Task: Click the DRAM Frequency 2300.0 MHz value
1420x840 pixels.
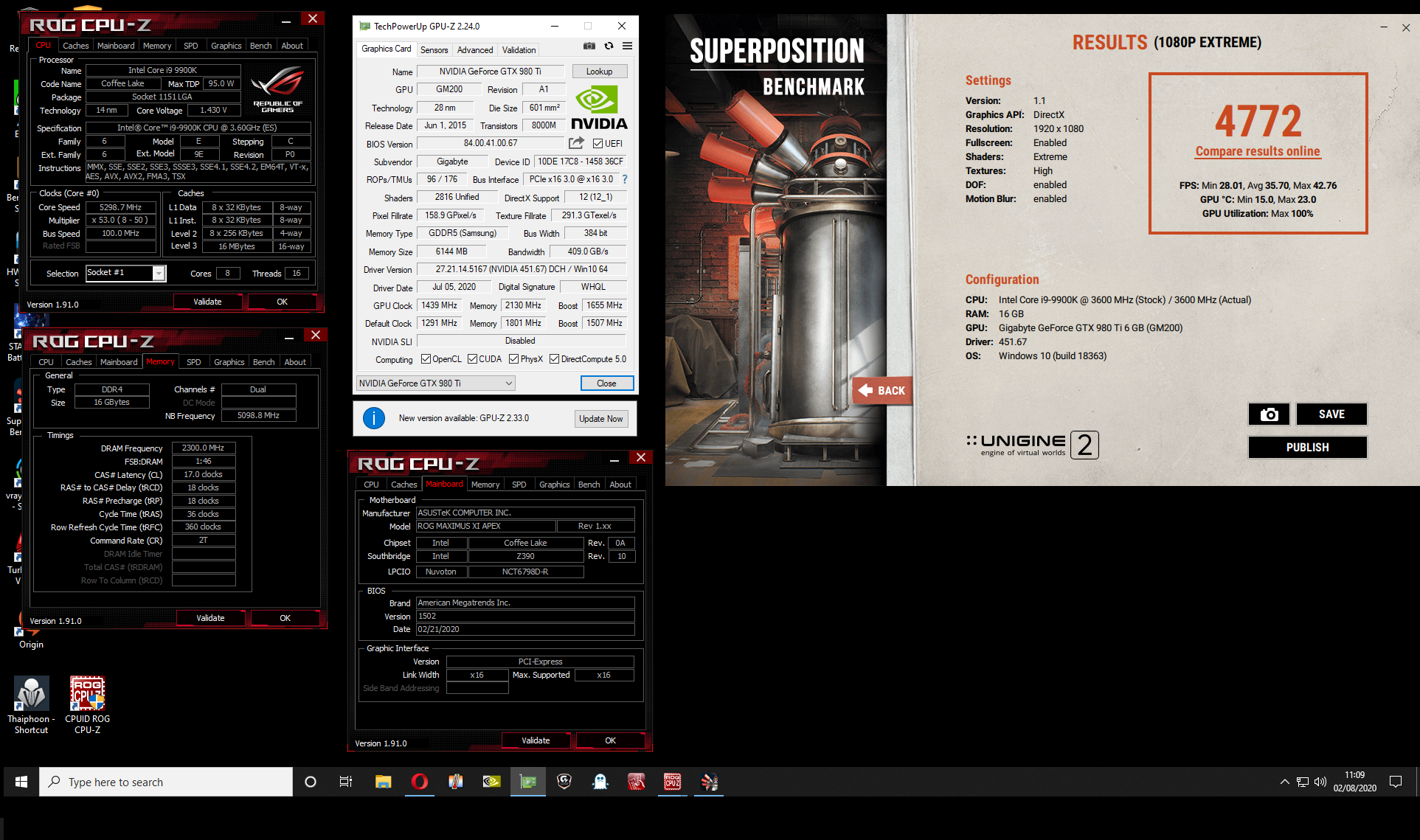Action: [204, 448]
